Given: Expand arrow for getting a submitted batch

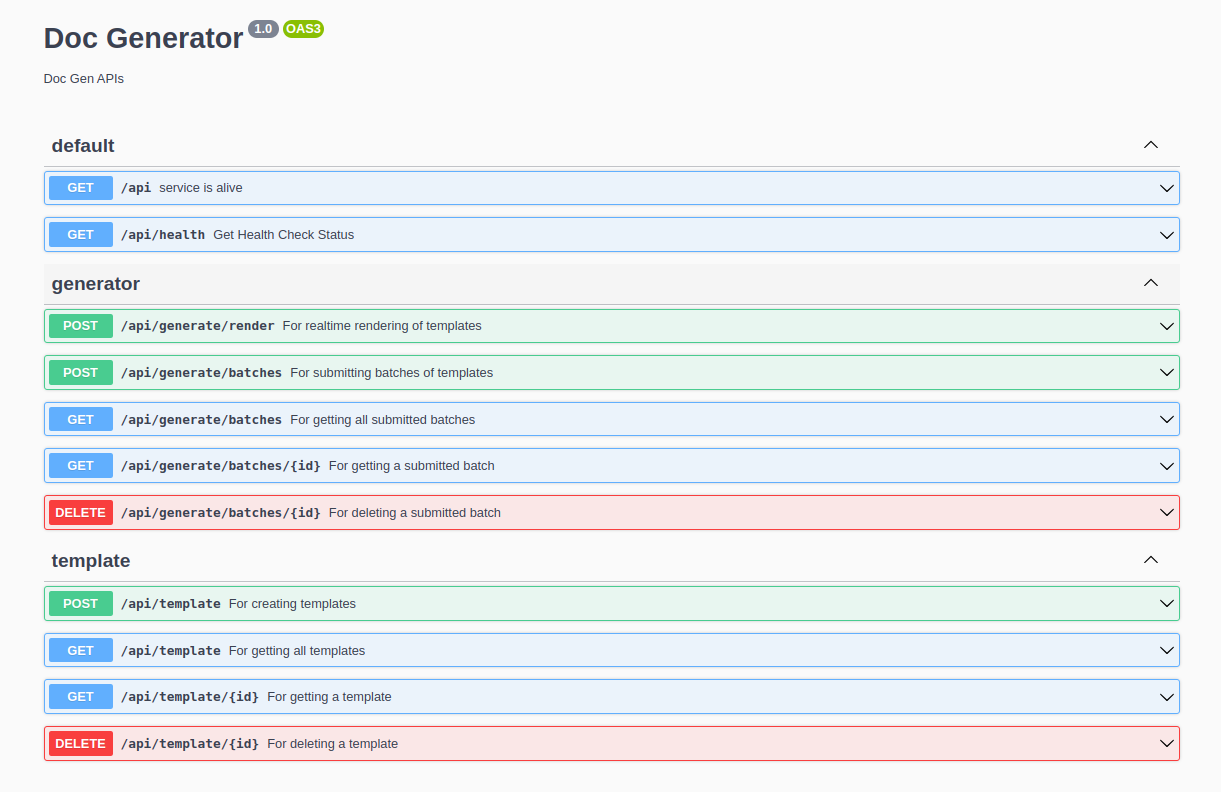Looking at the screenshot, I should pos(1166,466).
